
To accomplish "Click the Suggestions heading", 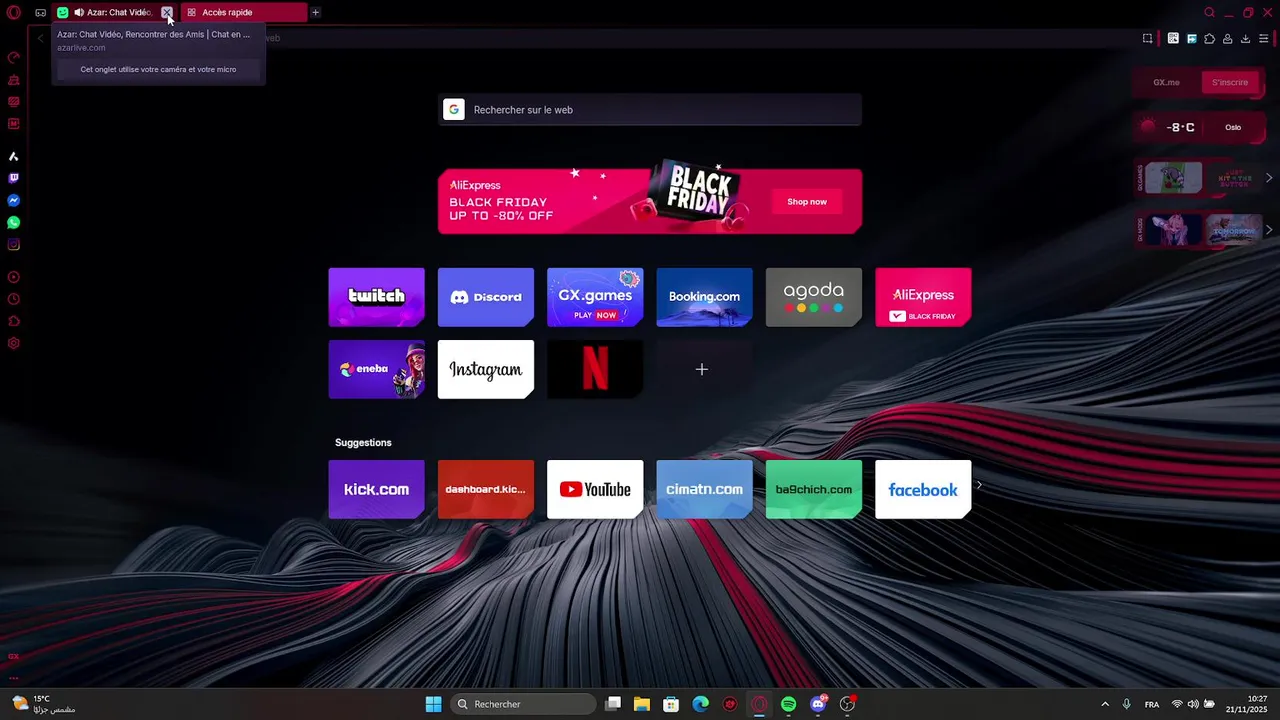I will tap(363, 442).
